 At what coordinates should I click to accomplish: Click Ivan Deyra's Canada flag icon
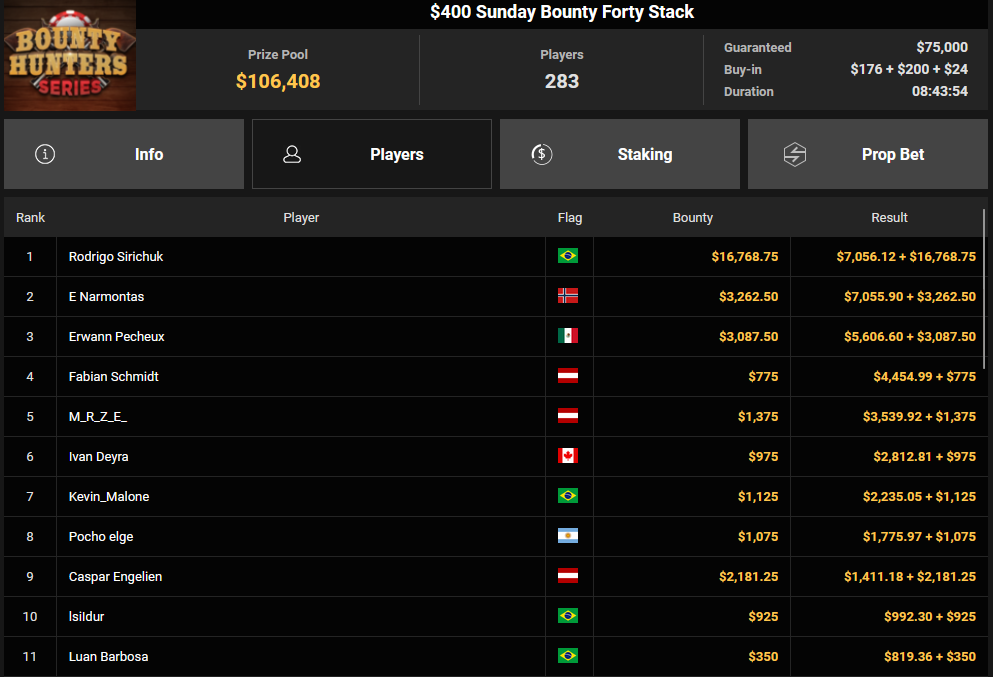568,456
